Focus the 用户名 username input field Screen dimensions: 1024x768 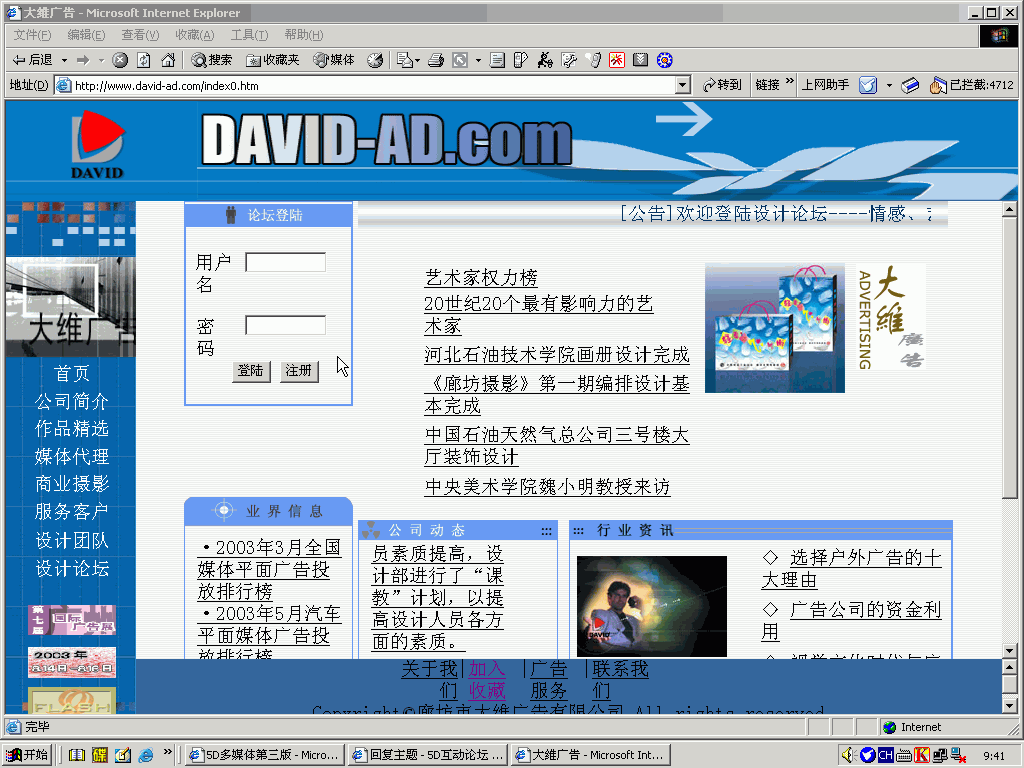[285, 262]
